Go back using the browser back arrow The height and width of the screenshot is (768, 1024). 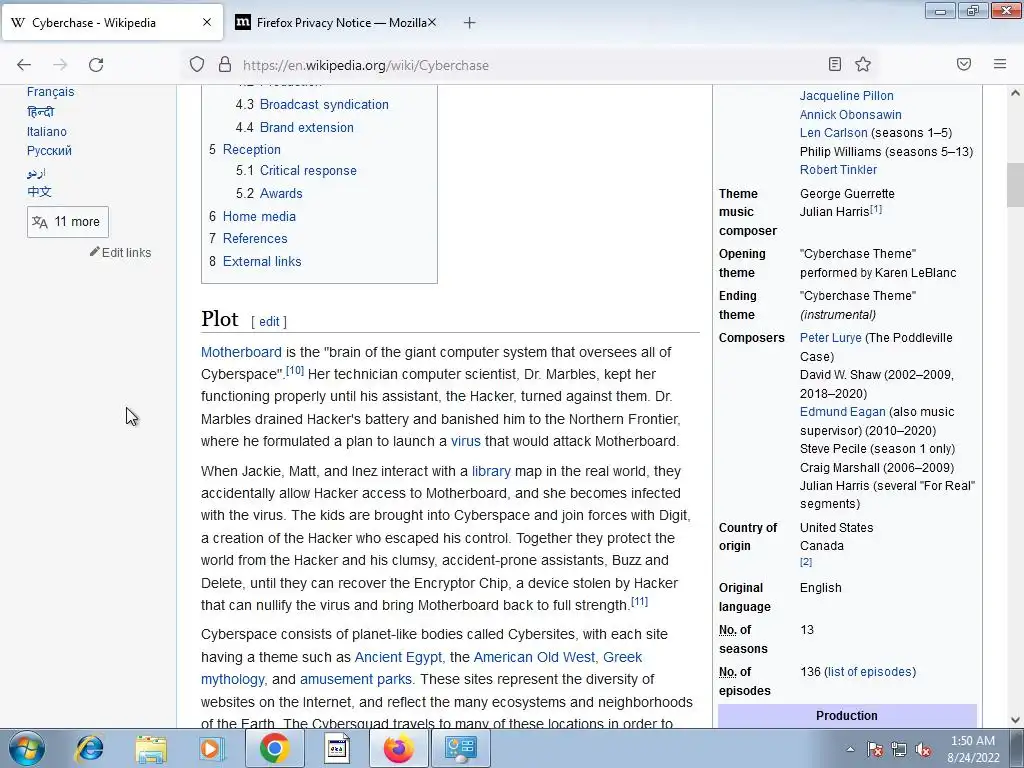point(24,65)
